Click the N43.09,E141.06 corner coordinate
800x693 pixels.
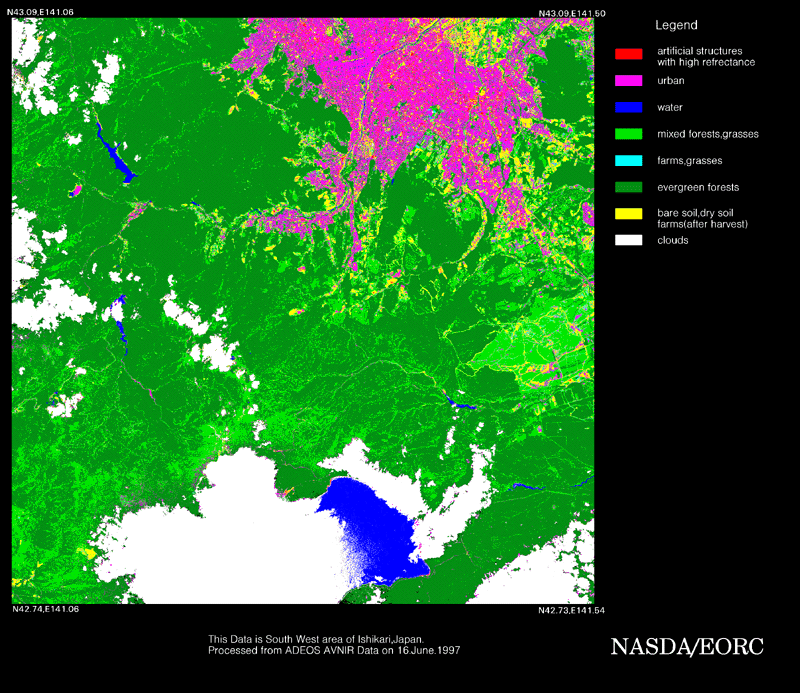click(x=40, y=12)
